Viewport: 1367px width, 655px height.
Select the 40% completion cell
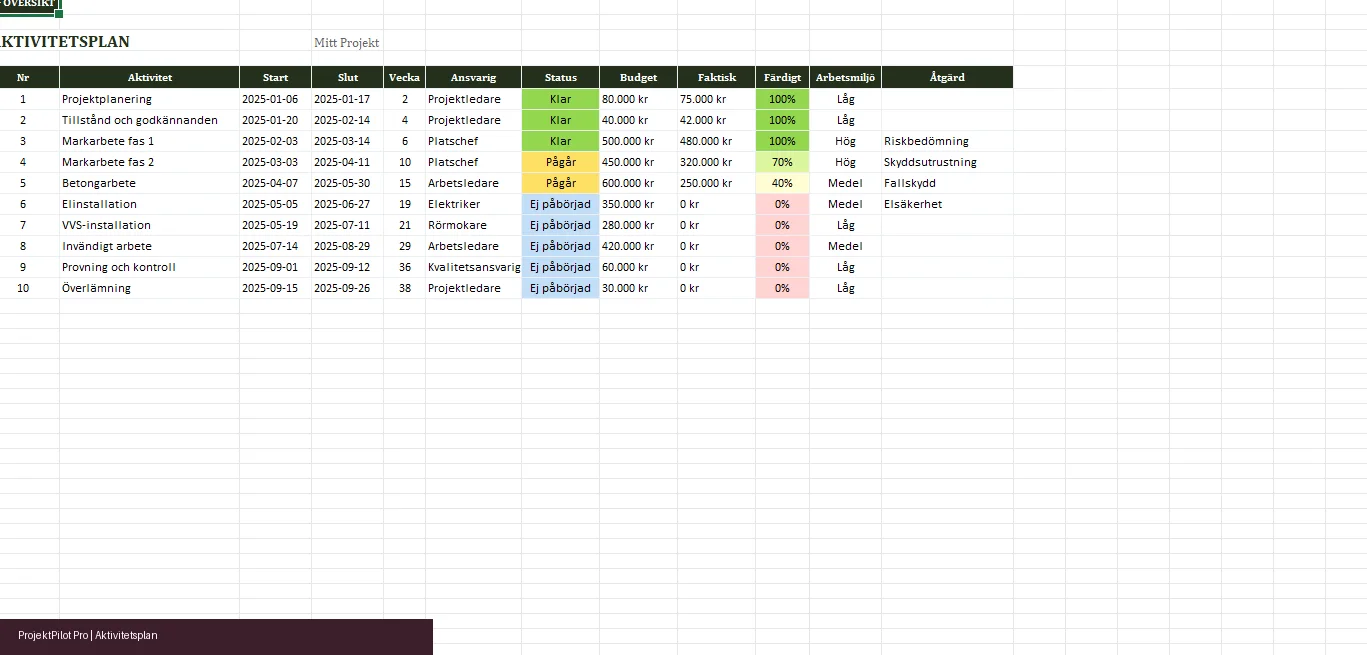pyautogui.click(x=783, y=183)
